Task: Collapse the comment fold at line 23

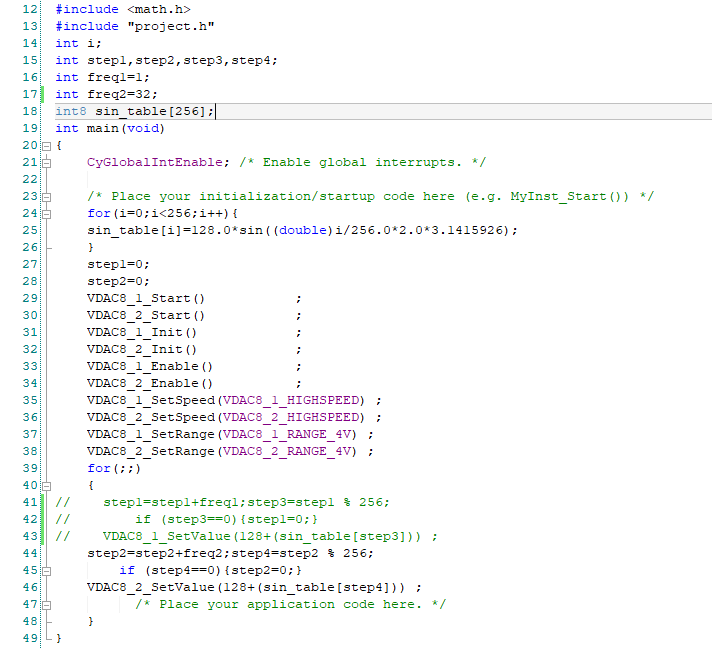Action: pos(46,197)
